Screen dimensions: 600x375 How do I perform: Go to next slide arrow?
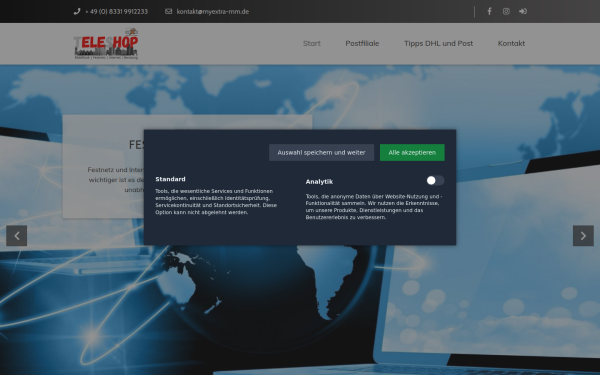pos(583,236)
